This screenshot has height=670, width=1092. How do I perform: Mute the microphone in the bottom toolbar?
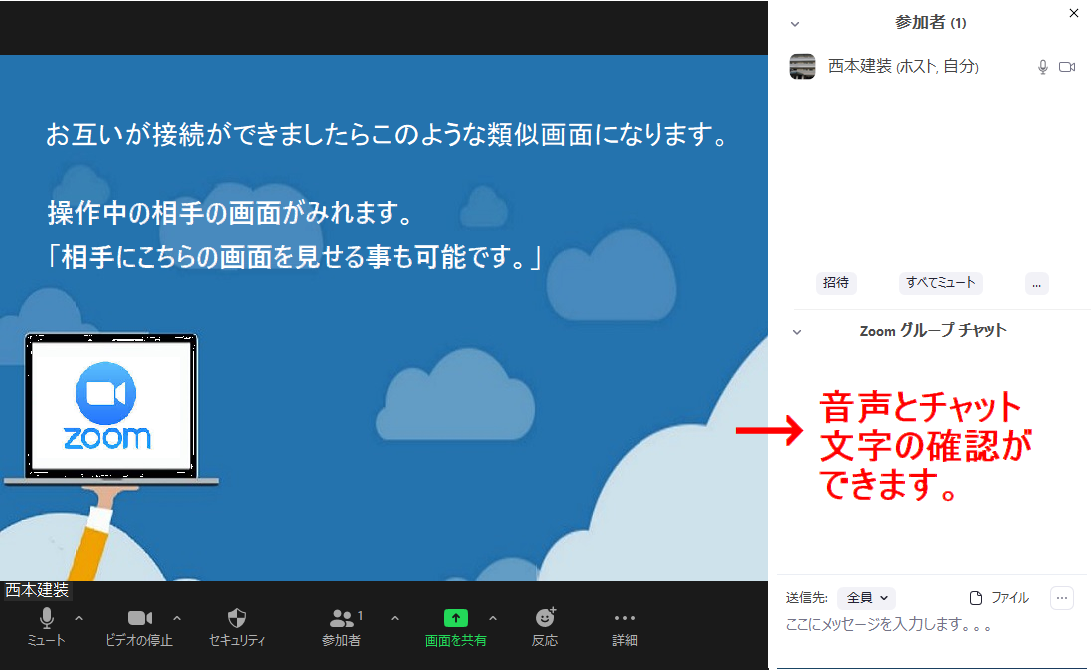pos(46,619)
